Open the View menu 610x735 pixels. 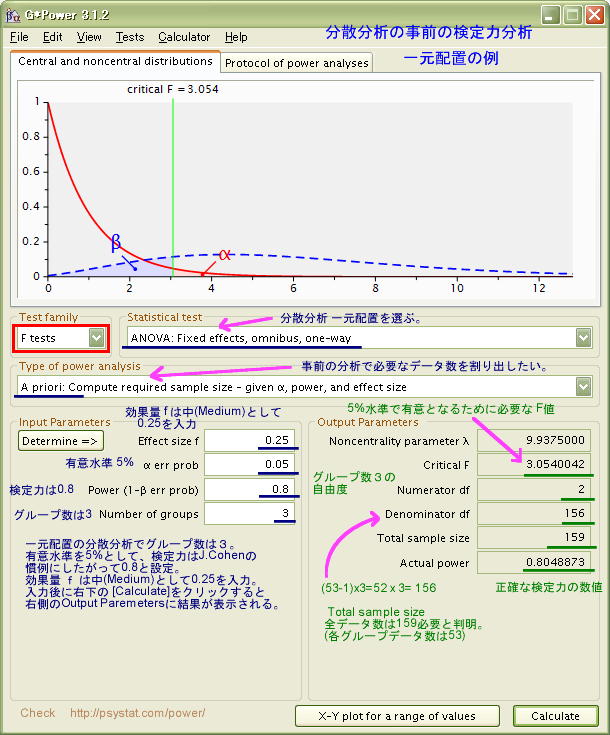(x=89, y=37)
